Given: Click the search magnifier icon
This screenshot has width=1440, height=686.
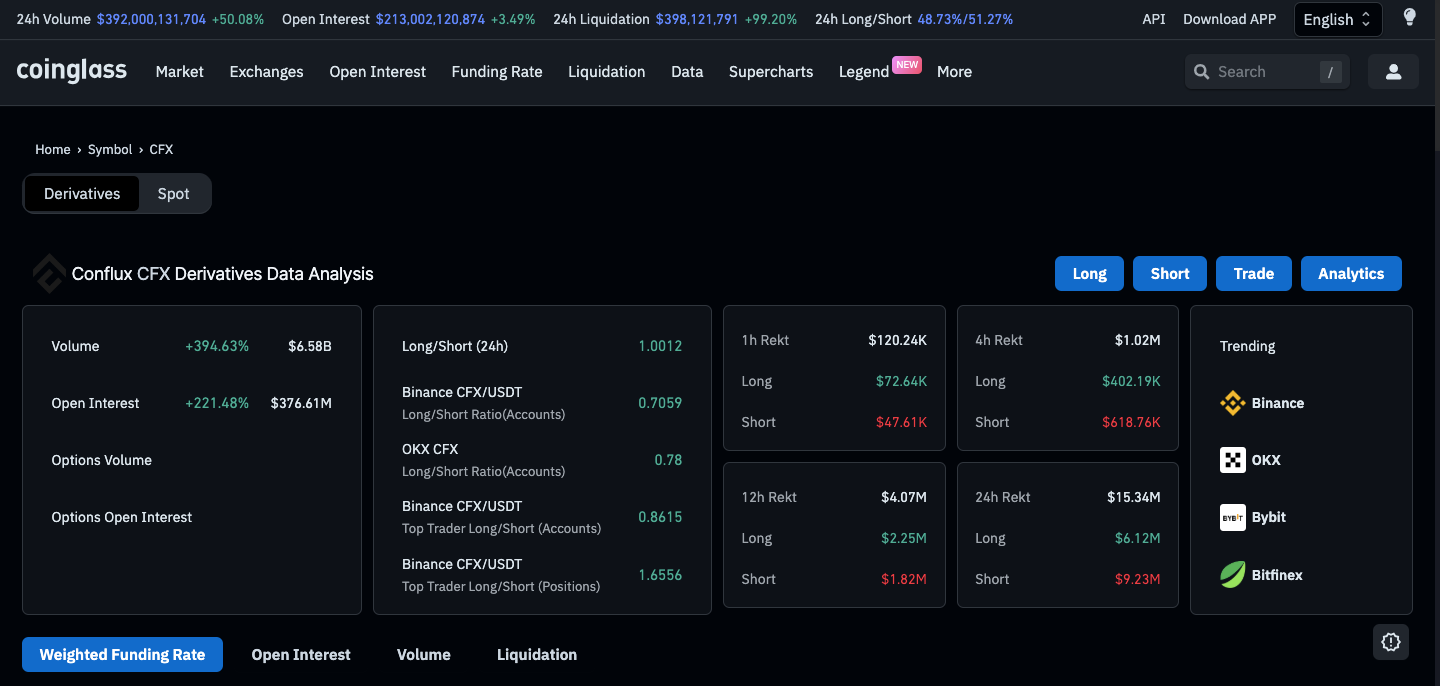Looking at the screenshot, I should (x=1201, y=72).
